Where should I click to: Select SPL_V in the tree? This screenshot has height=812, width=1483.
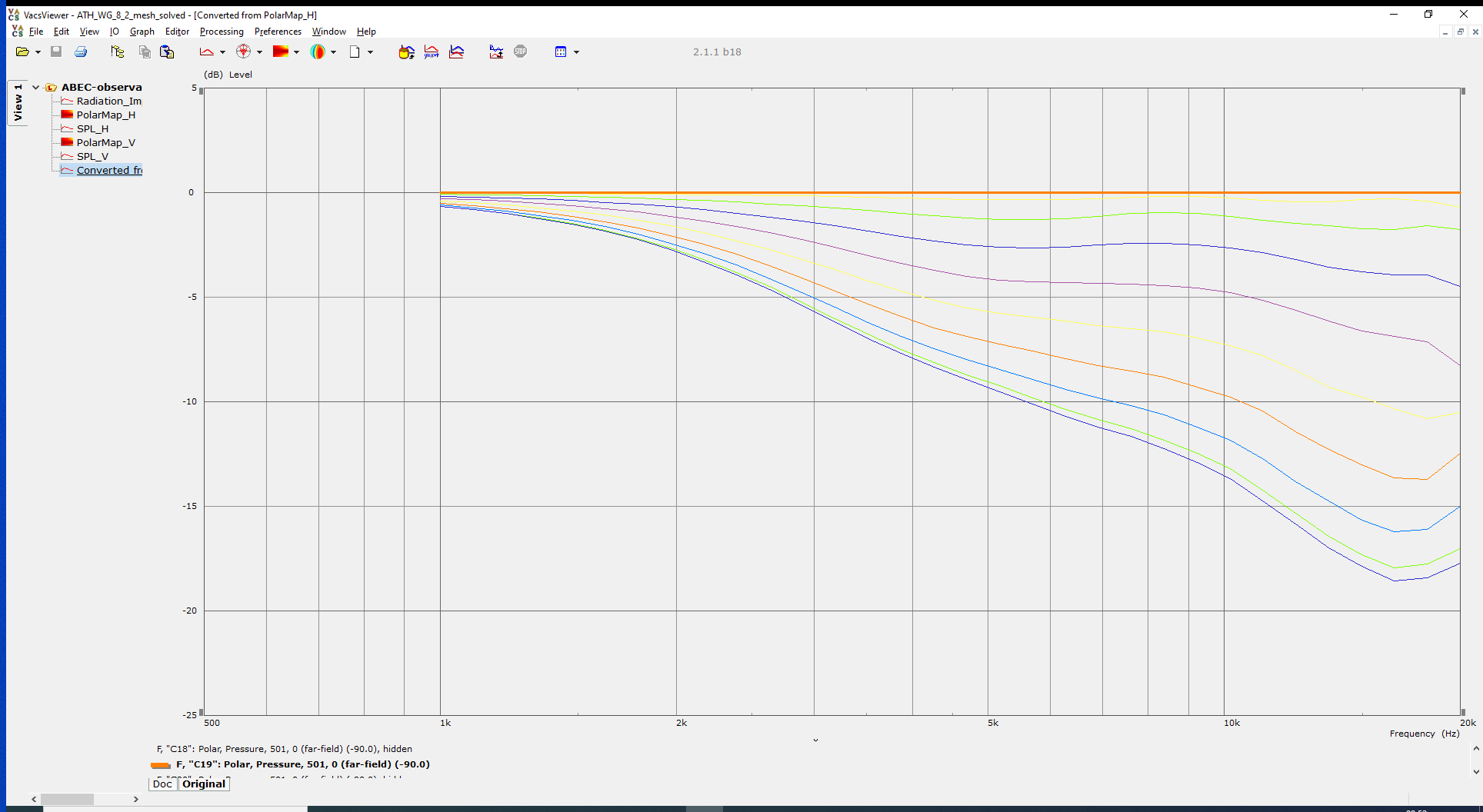click(x=92, y=156)
